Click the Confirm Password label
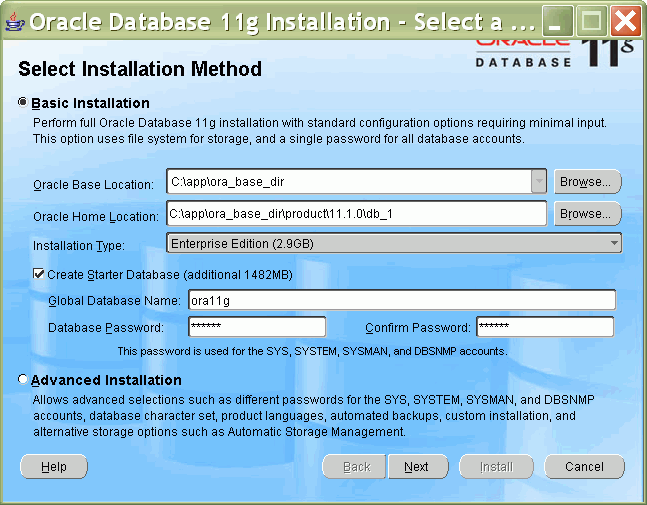Screen dimensions: 647x505 [418, 327]
